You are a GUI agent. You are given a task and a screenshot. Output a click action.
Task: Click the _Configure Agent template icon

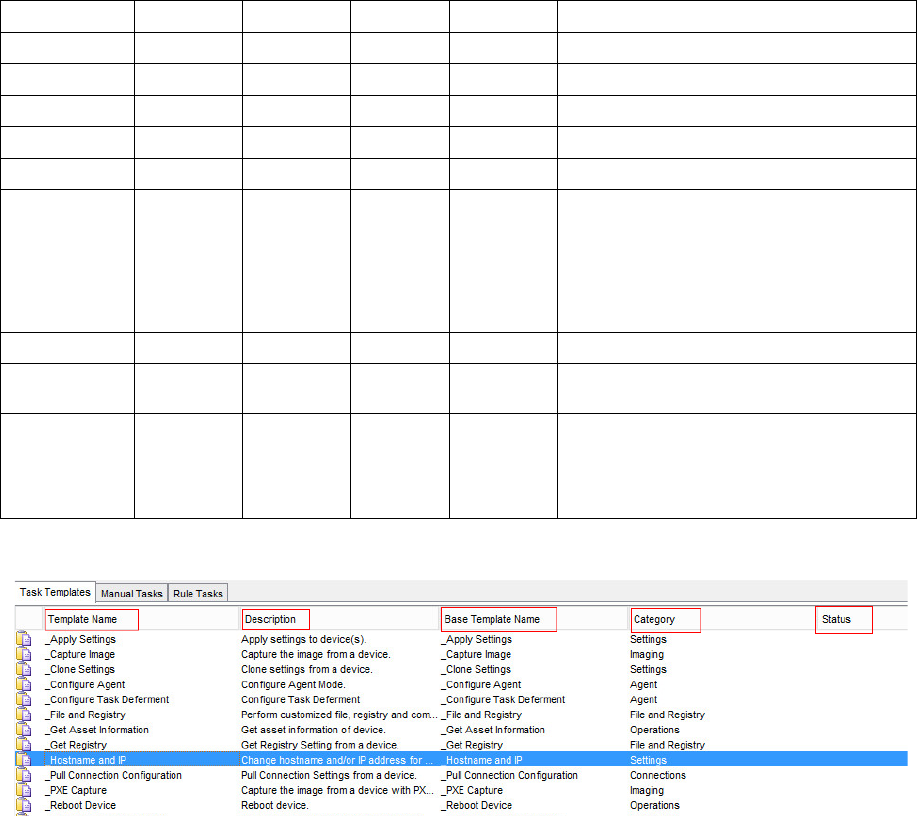pos(23,684)
